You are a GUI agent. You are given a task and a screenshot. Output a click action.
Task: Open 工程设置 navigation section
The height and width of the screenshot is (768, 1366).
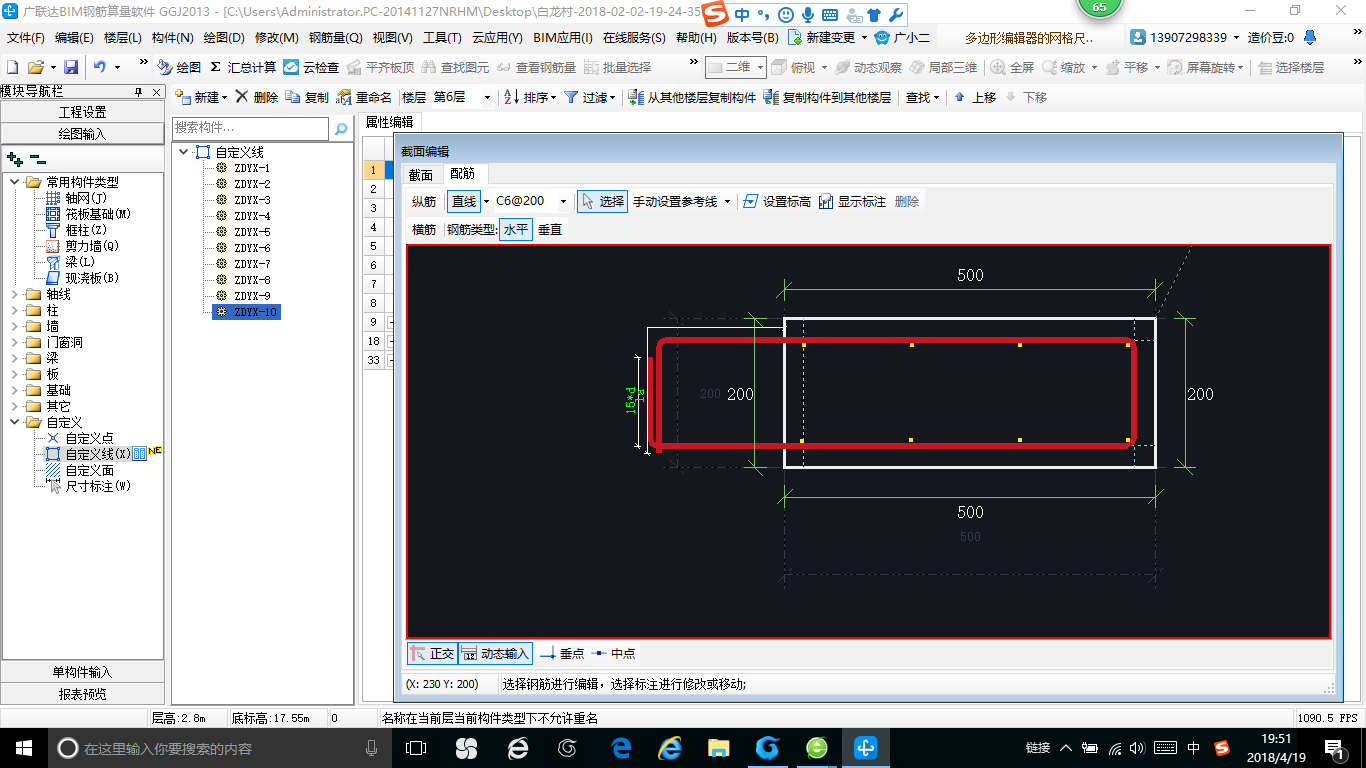(83, 112)
